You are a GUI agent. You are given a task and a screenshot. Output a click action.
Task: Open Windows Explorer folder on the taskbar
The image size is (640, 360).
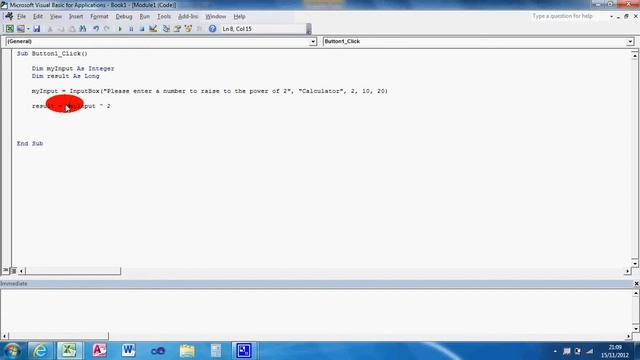[187, 351]
